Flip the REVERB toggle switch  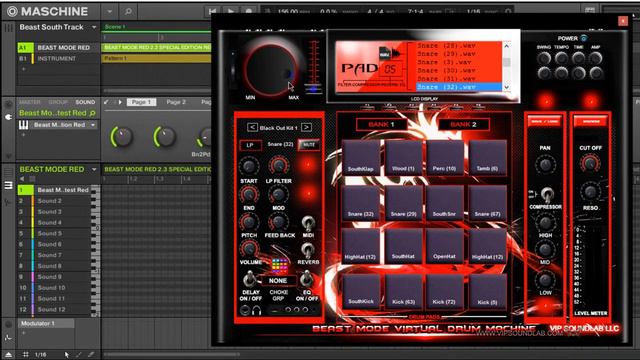pyautogui.click(x=308, y=250)
